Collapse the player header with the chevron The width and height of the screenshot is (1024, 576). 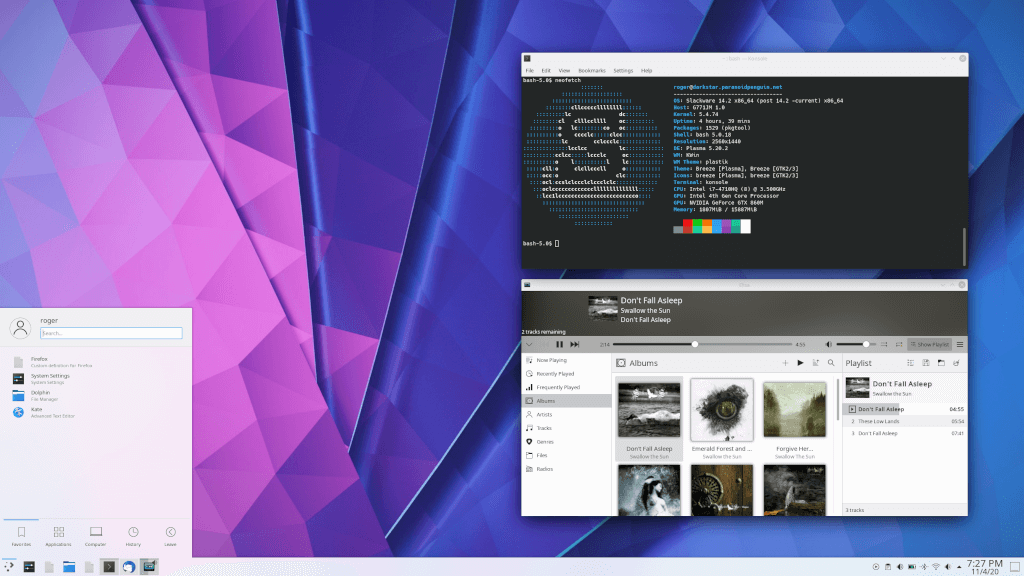click(528, 344)
